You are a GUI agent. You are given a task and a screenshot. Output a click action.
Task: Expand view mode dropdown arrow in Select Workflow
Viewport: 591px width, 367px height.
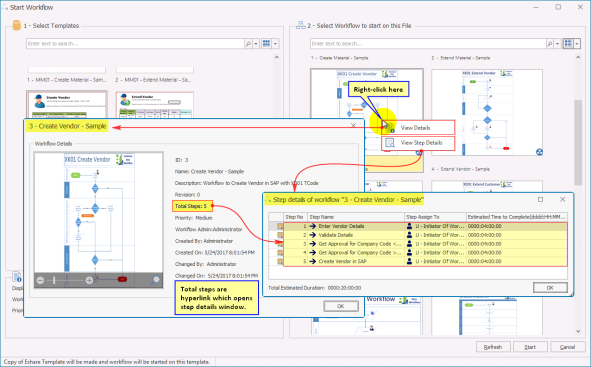(577, 44)
